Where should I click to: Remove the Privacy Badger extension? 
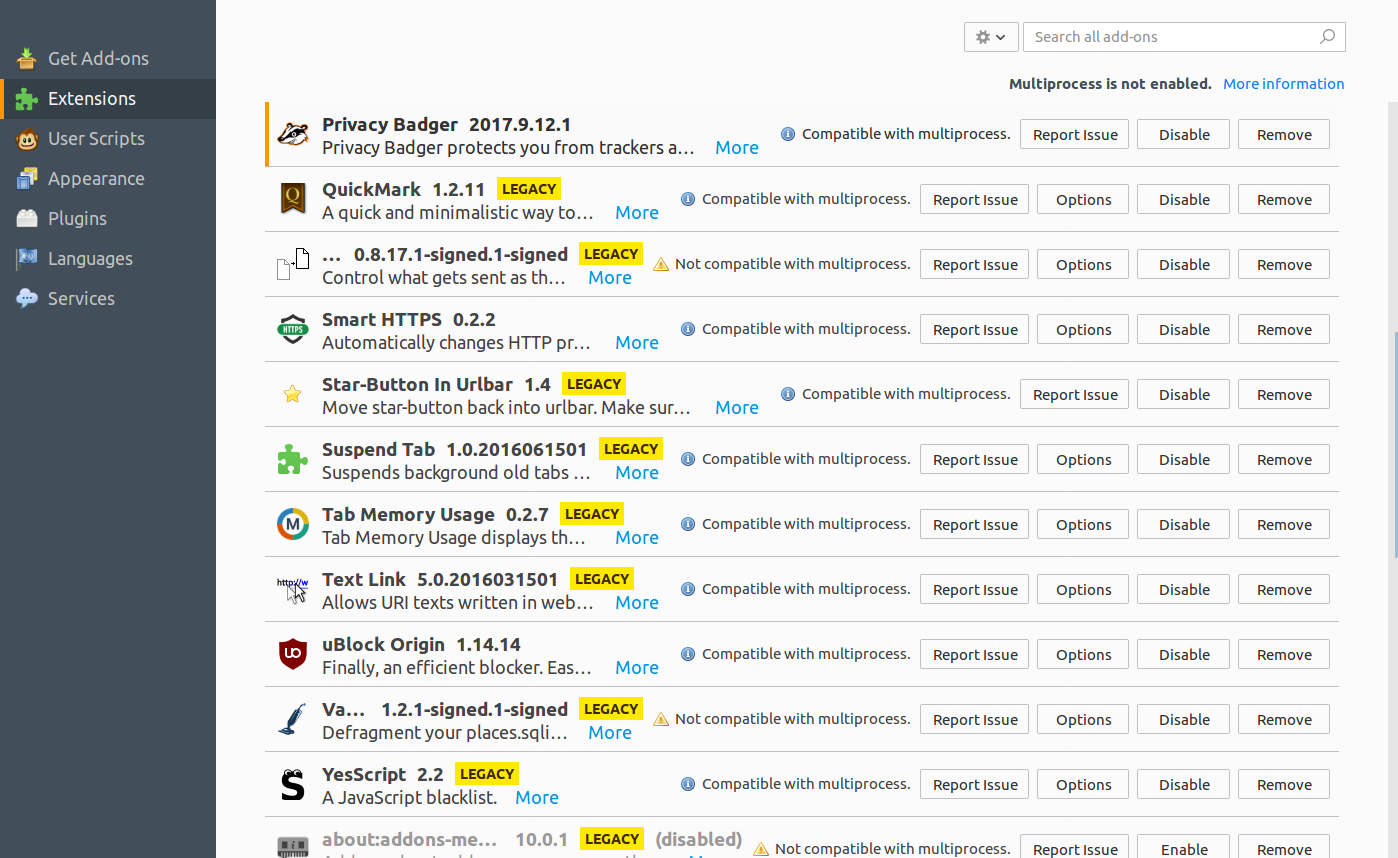tap(1284, 135)
